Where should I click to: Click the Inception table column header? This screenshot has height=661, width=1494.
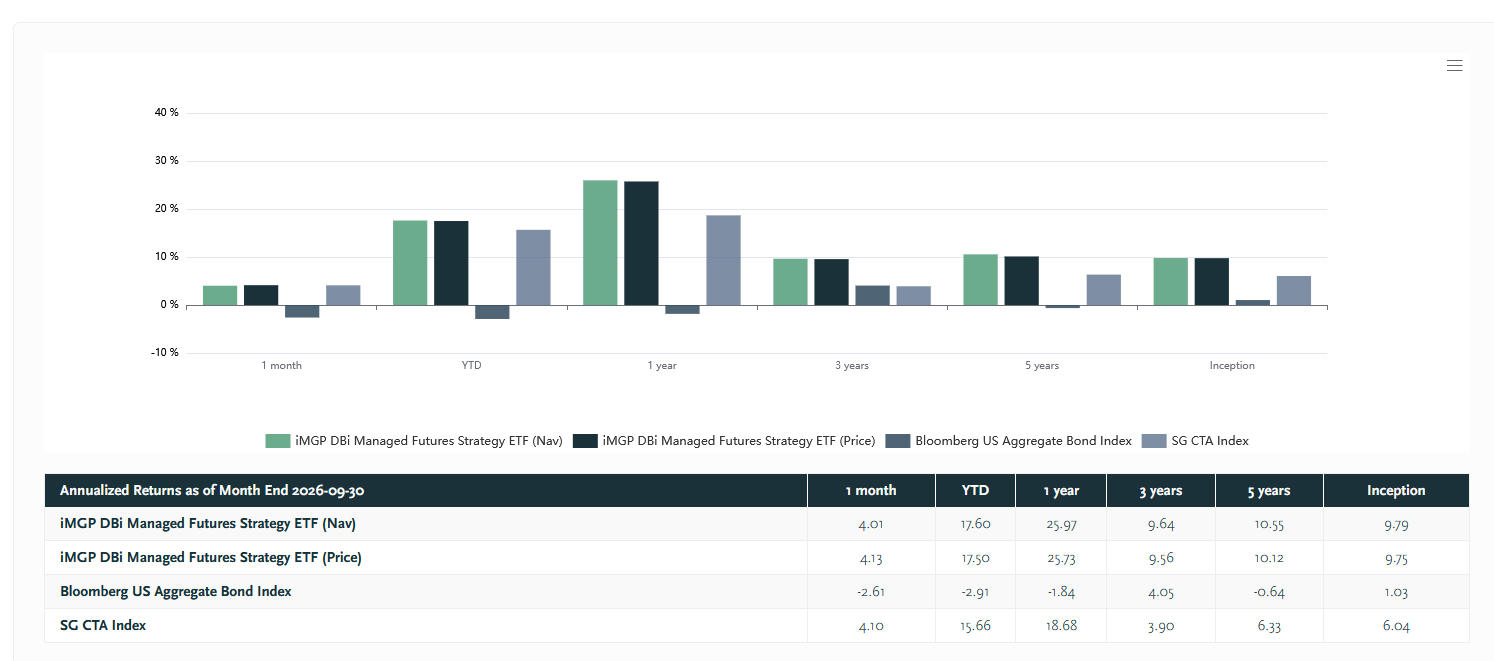1396,491
